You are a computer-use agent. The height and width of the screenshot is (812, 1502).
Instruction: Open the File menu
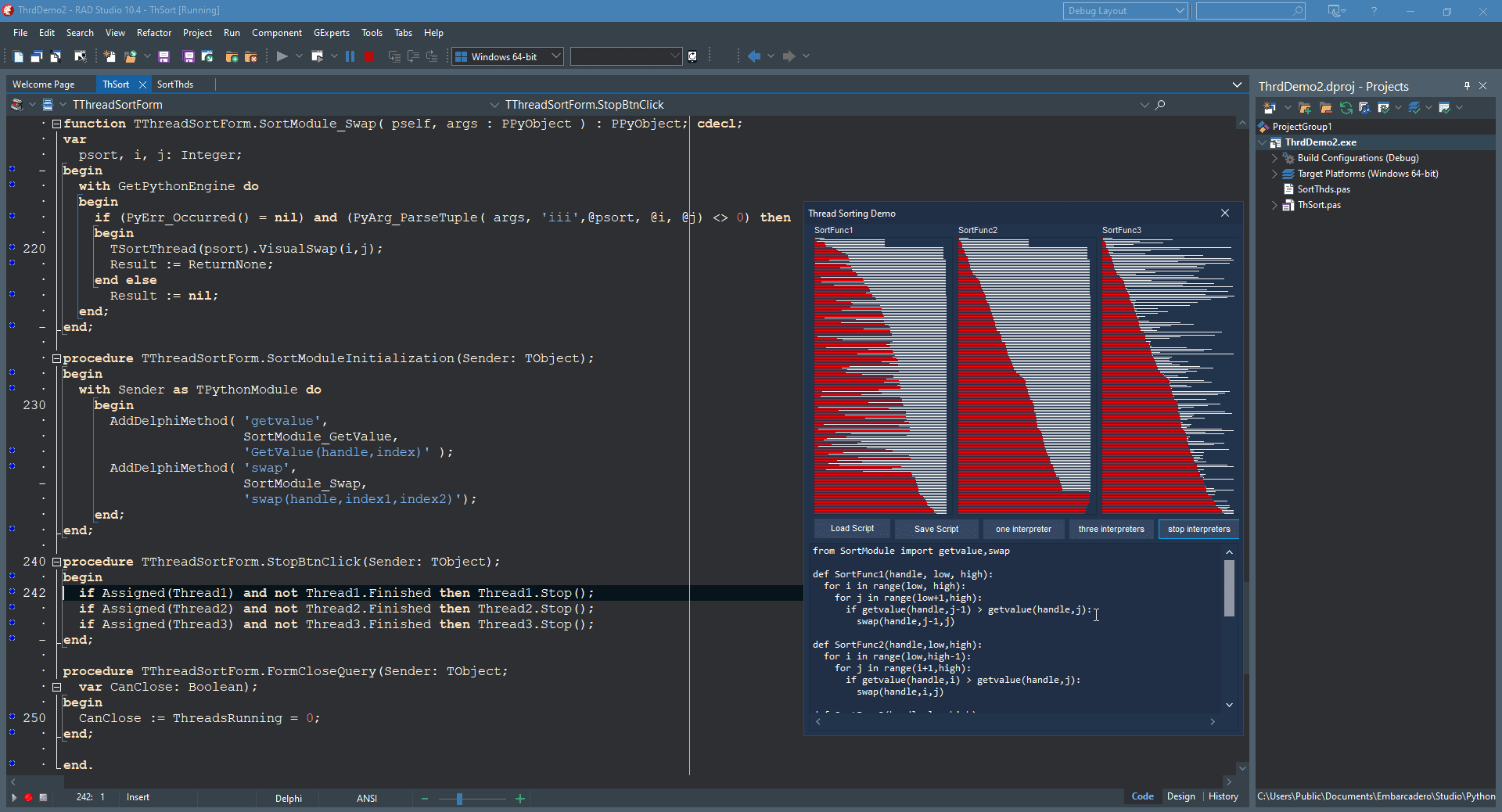pyautogui.click(x=20, y=33)
